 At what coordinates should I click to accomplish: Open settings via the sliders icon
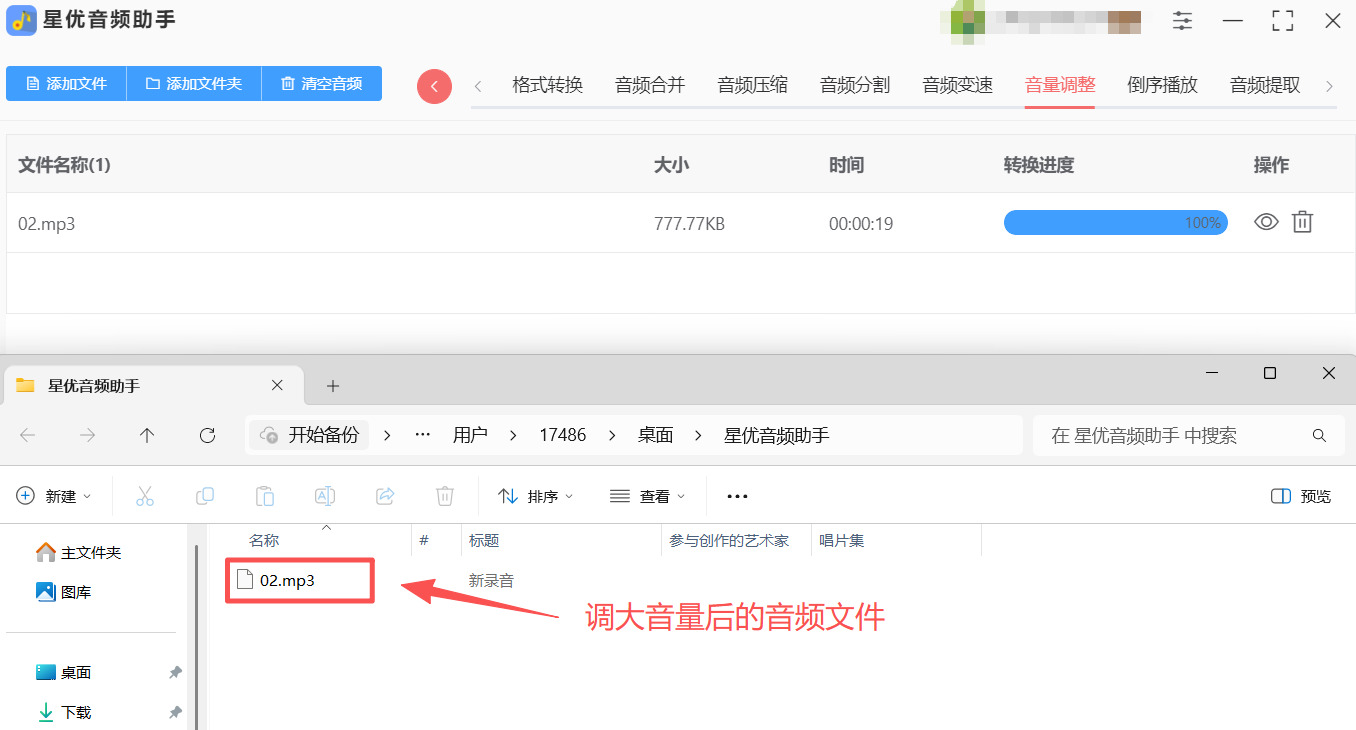click(x=1182, y=20)
